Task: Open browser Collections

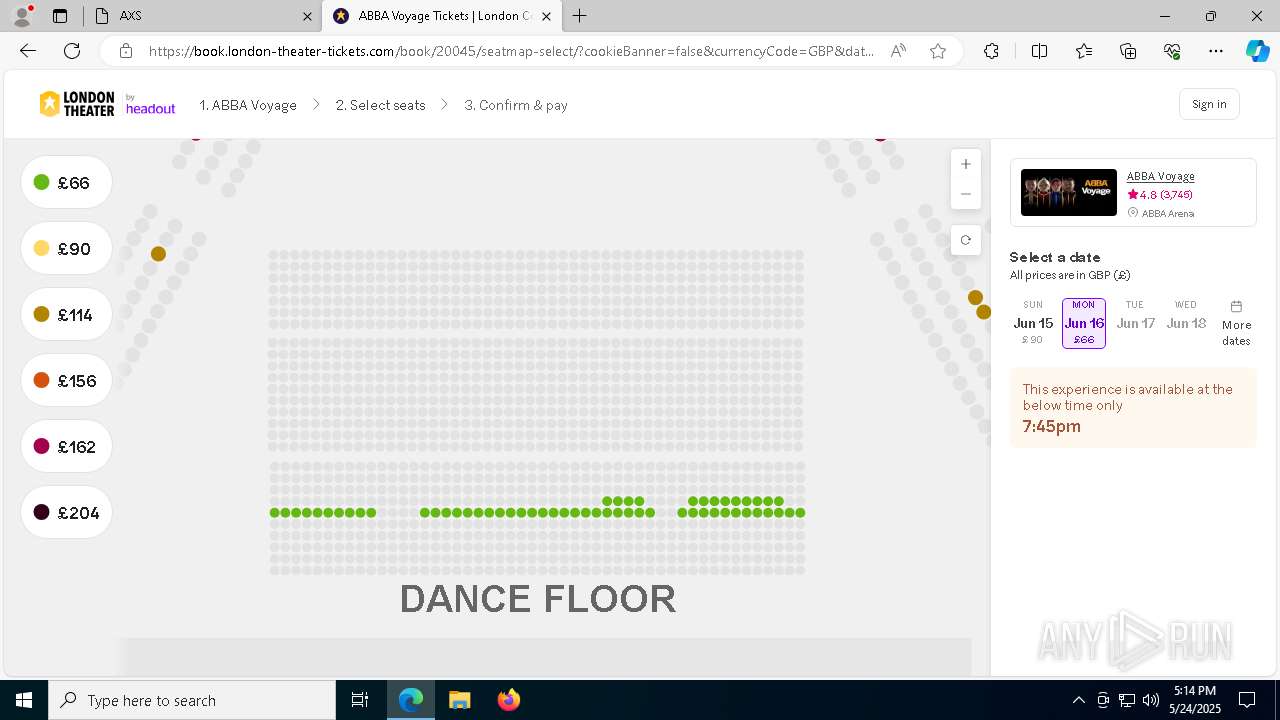Action: pos(1128,51)
